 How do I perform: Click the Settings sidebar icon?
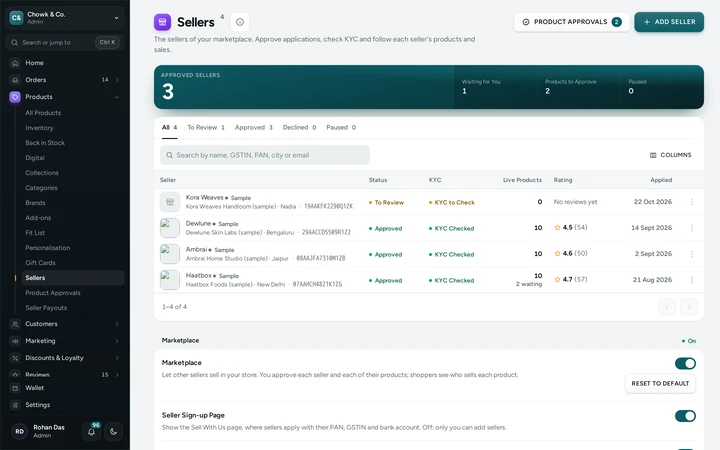tap(15, 405)
